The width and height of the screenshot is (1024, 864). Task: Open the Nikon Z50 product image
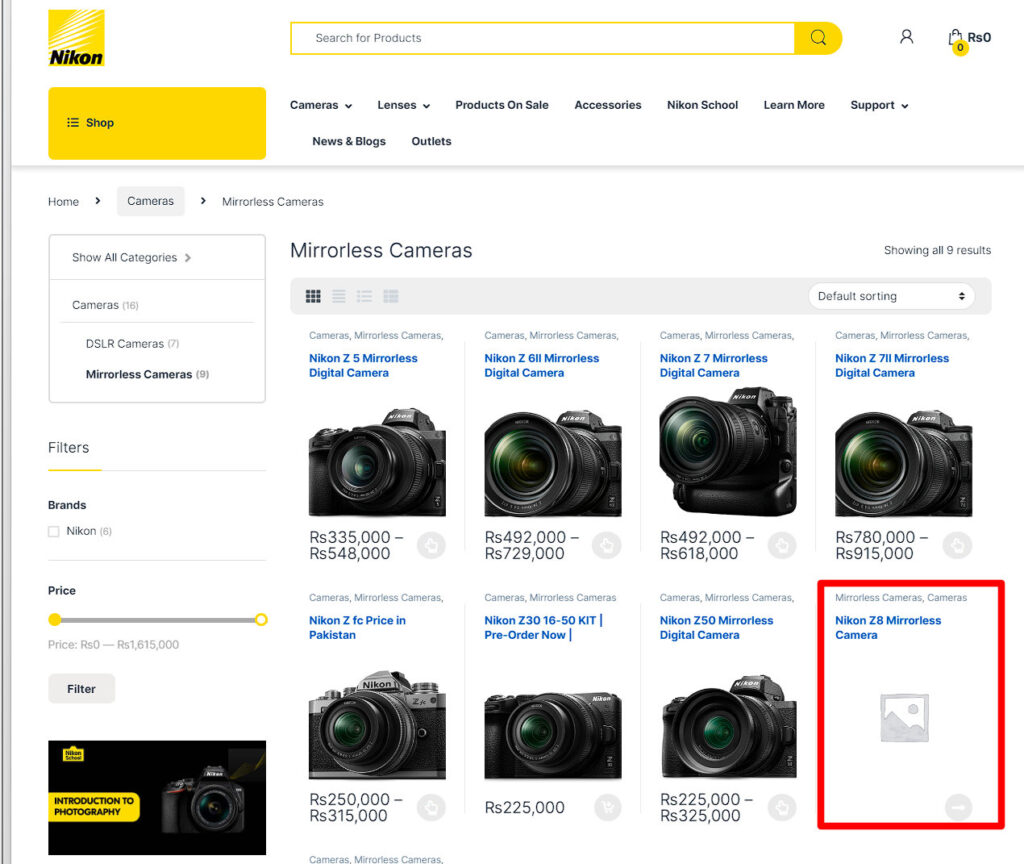tap(728, 726)
